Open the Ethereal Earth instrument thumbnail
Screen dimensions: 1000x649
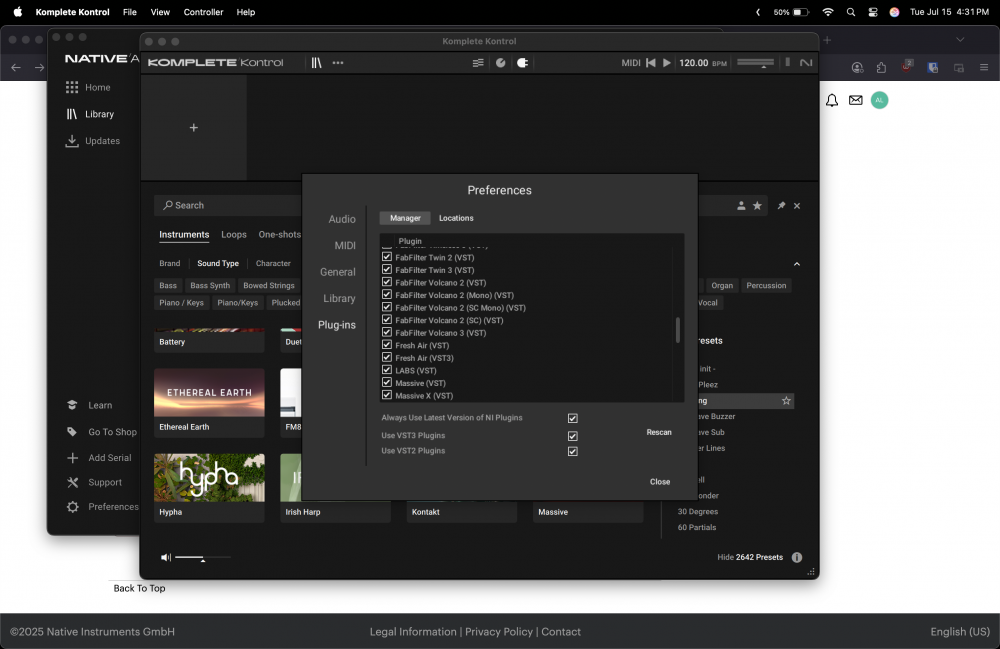click(x=209, y=393)
